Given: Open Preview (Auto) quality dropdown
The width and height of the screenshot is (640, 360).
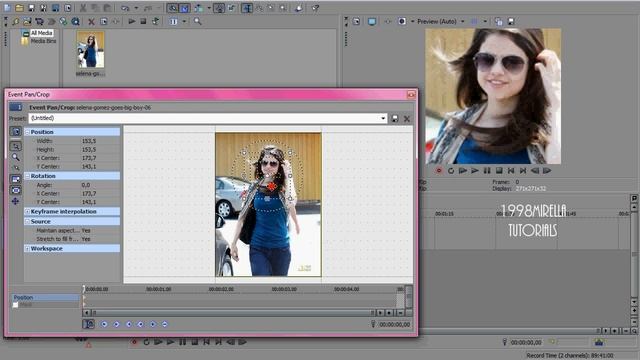Looking at the screenshot, I should click(x=462, y=21).
